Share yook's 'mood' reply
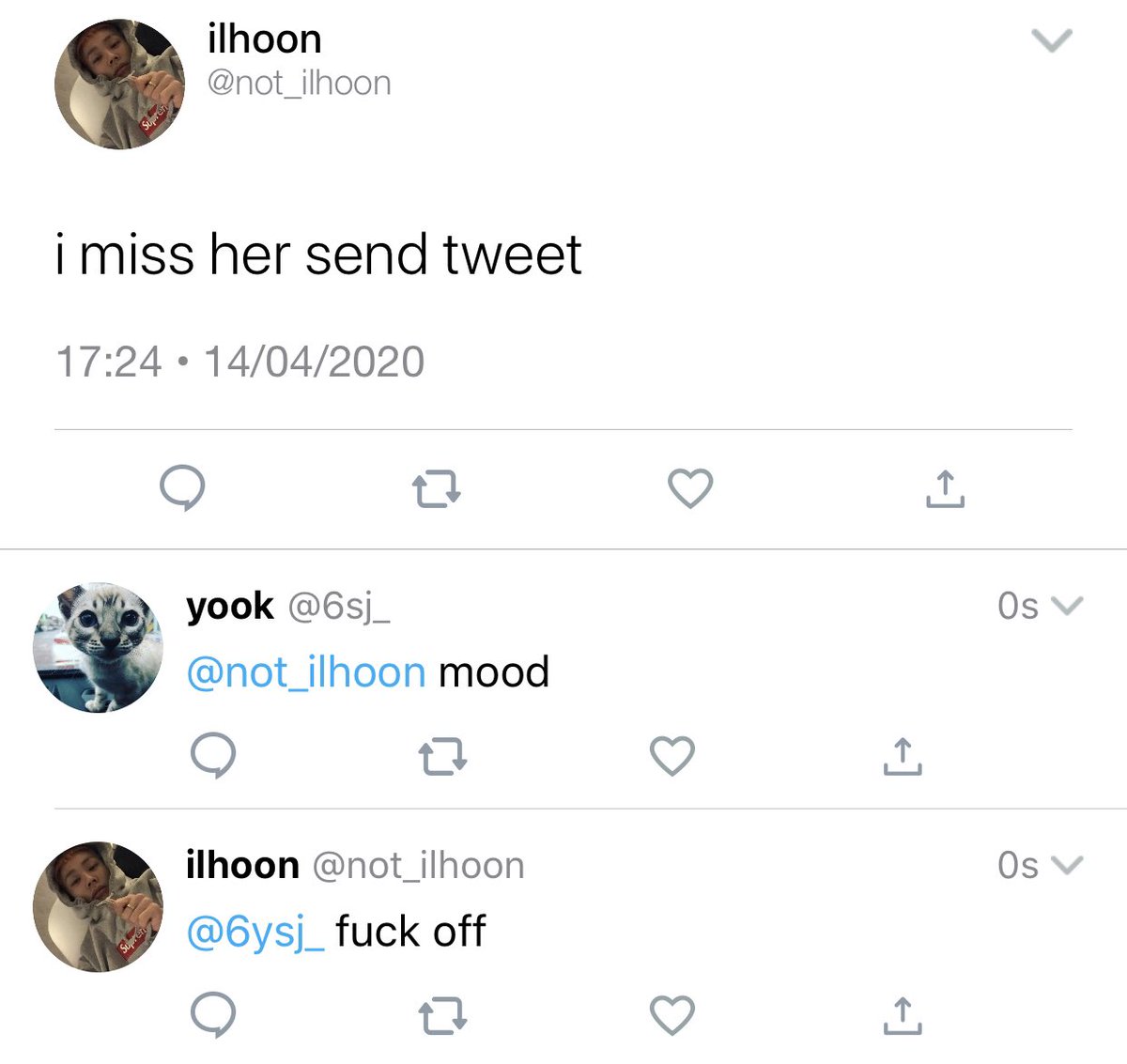Screen dimensions: 1127x1064 [x=903, y=756]
